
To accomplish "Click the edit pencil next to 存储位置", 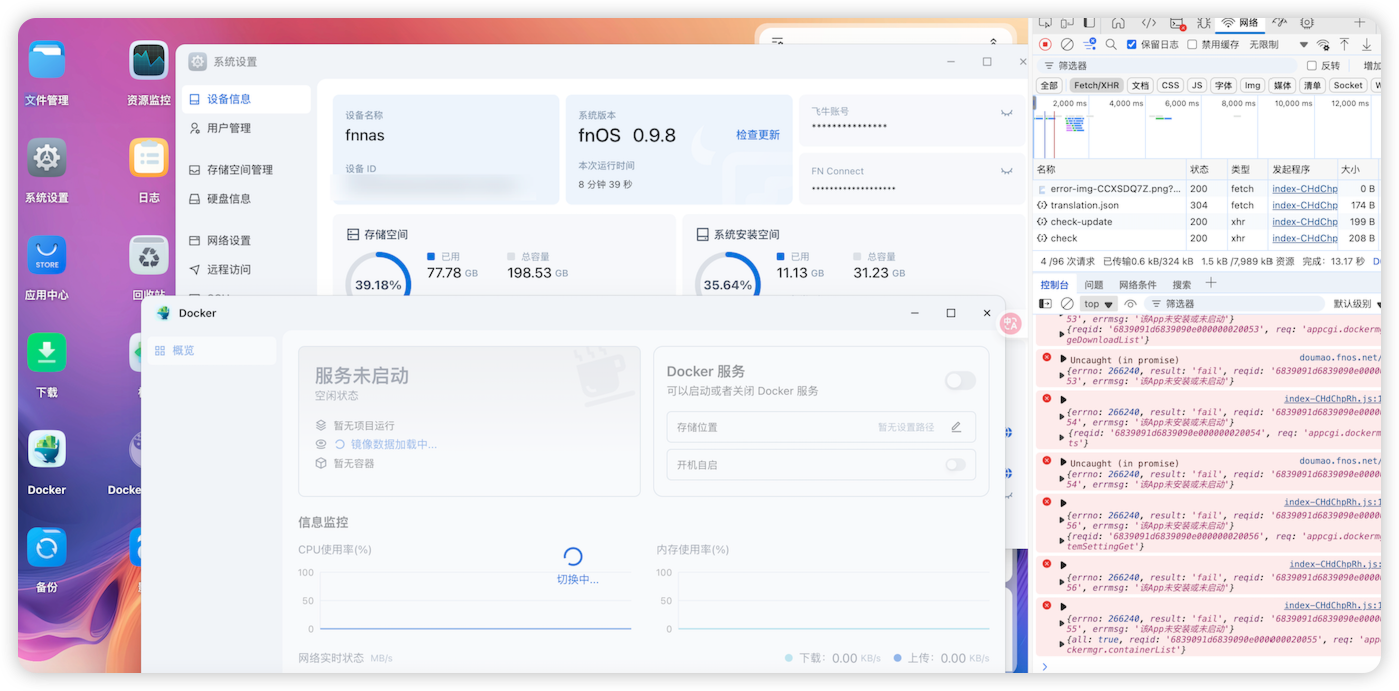I will click(956, 427).
